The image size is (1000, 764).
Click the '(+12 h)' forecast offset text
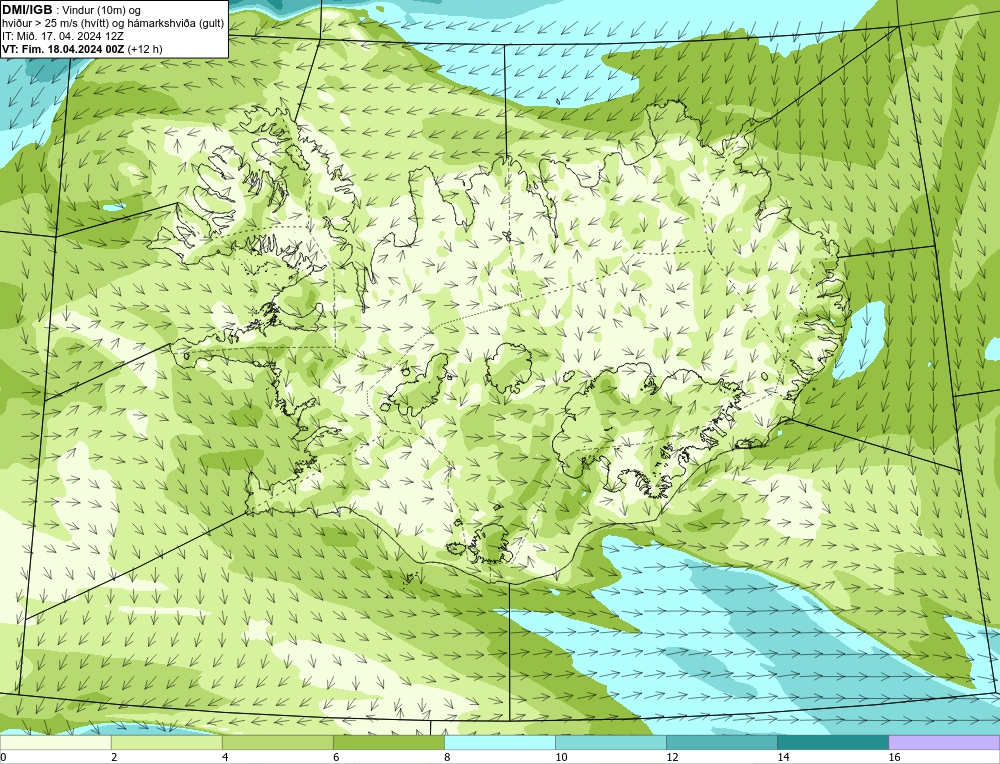click(145, 49)
